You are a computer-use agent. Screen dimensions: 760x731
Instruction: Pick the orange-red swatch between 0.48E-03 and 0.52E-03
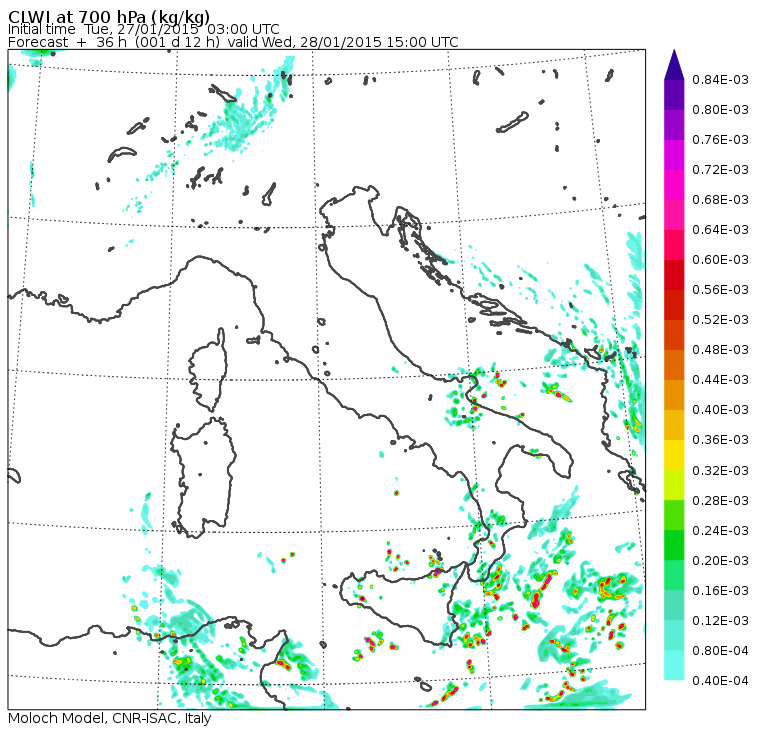pyautogui.click(x=674, y=335)
